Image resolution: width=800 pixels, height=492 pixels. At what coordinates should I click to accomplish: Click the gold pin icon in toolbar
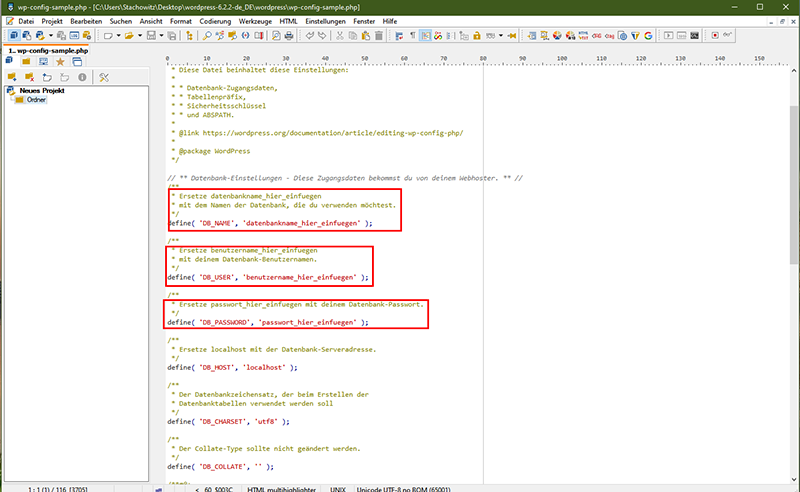pos(512,36)
